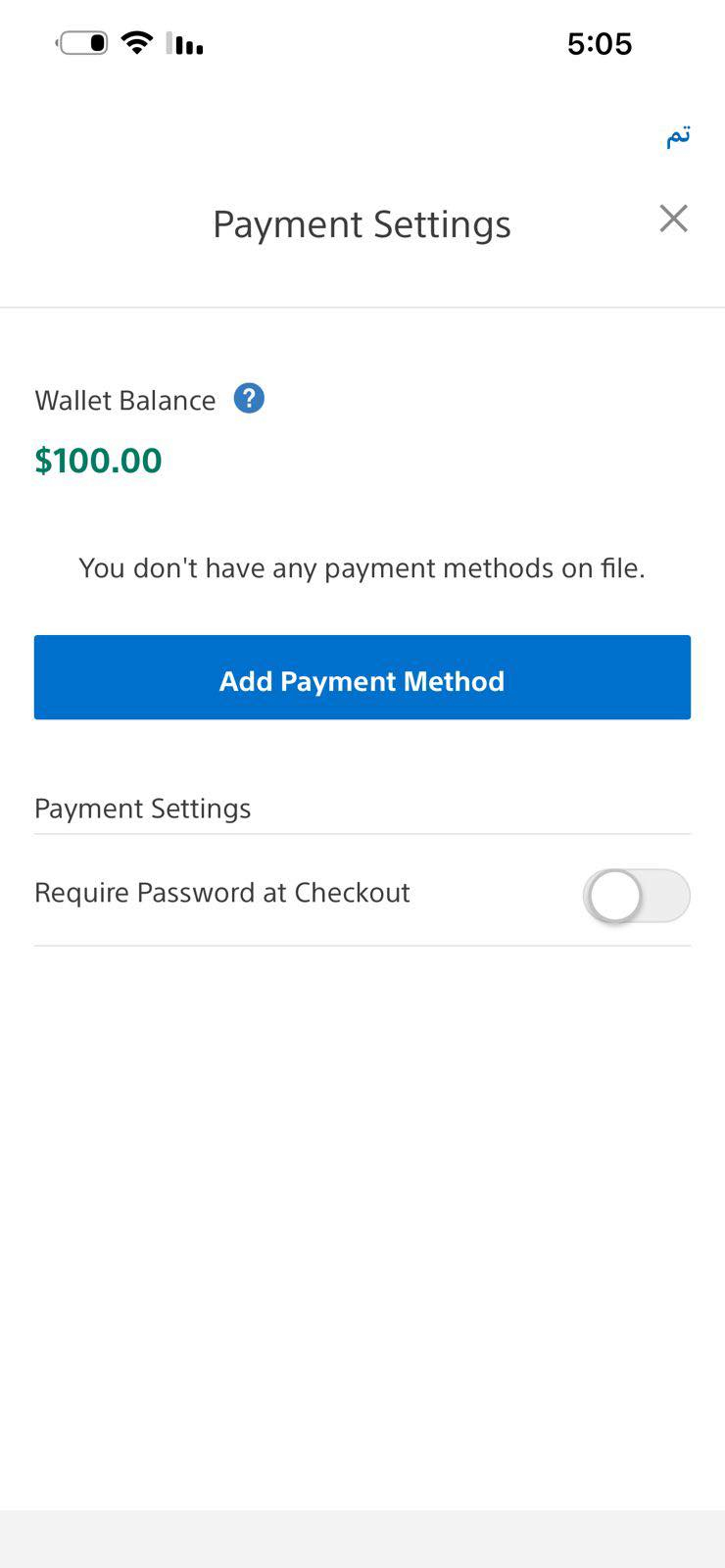Tap the battery icon in status bar

click(x=83, y=43)
